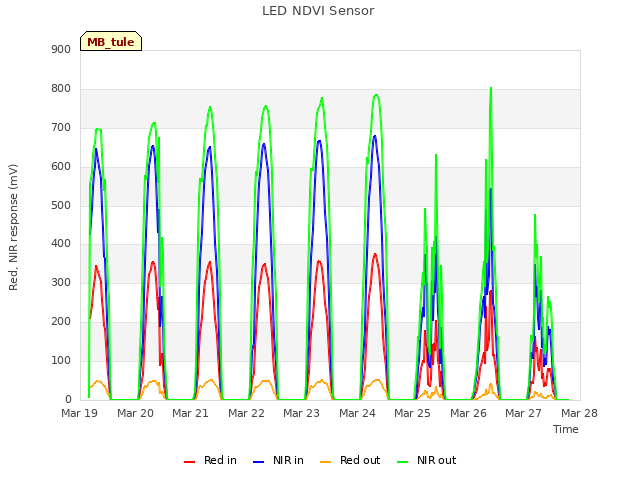
Task: Click the Mar 24 x-axis tick label
Action: pyautogui.click(x=357, y=413)
